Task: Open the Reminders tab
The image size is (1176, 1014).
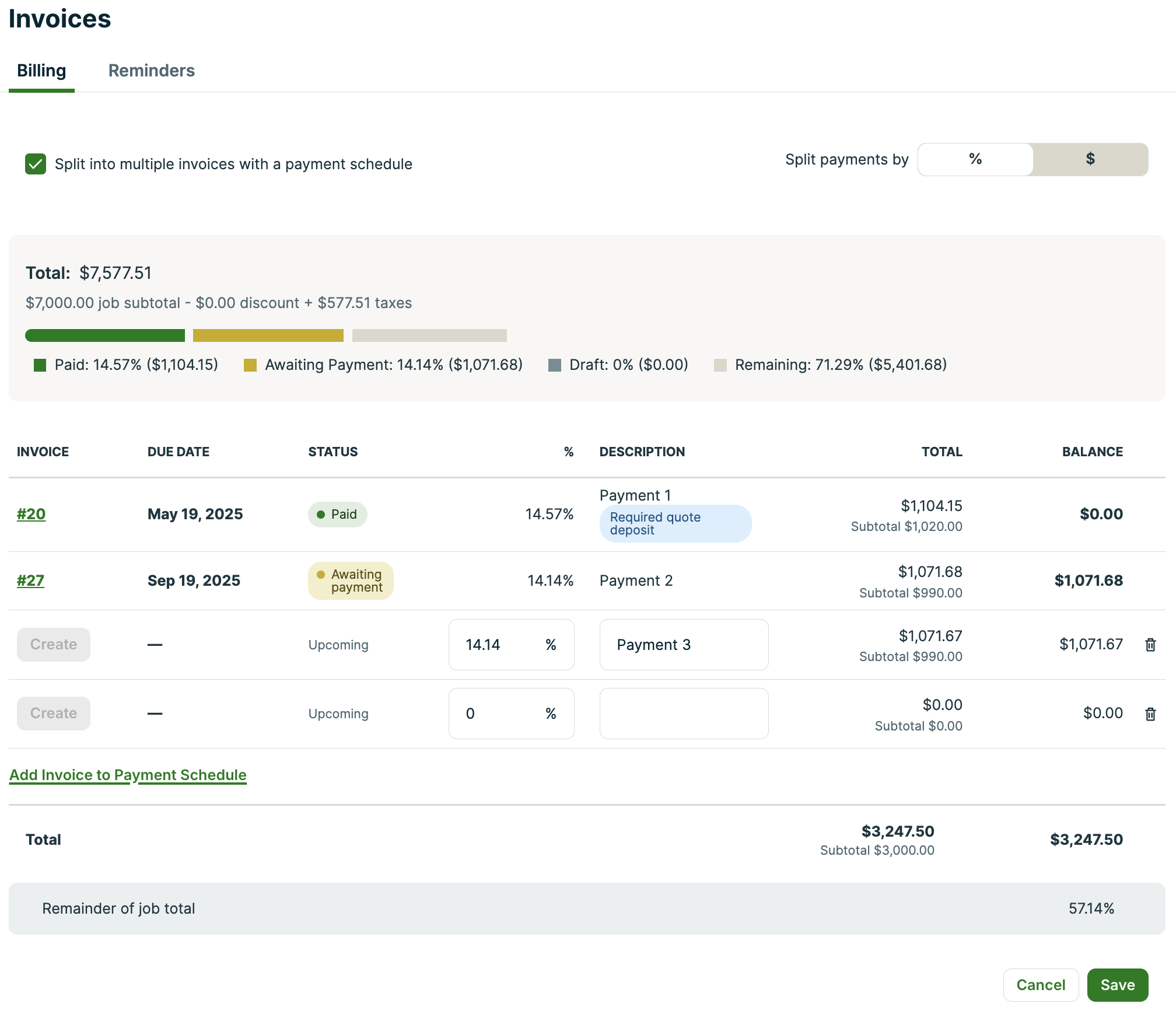Action: pyautogui.click(x=152, y=71)
